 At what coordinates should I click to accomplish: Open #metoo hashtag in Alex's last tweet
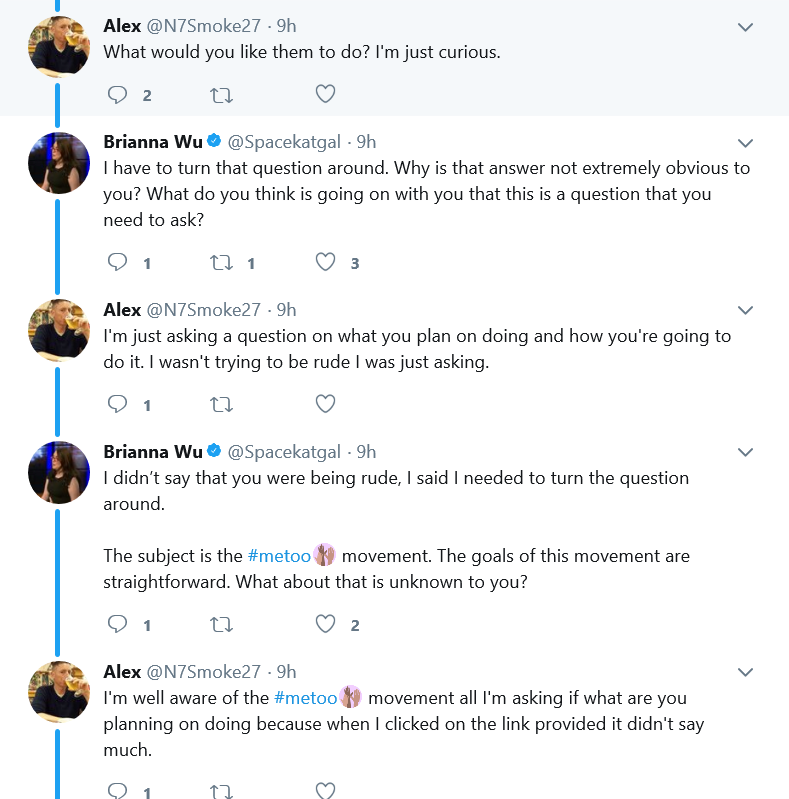(305, 698)
